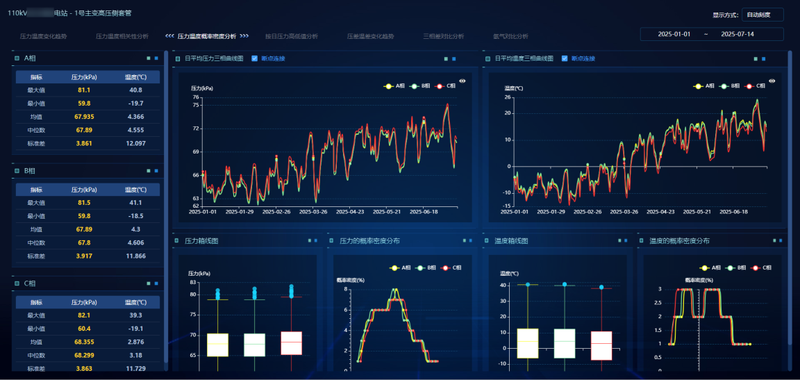Click the A相 pressure box in 压力箱线图
Screen dimensions: 800x380
218,345
